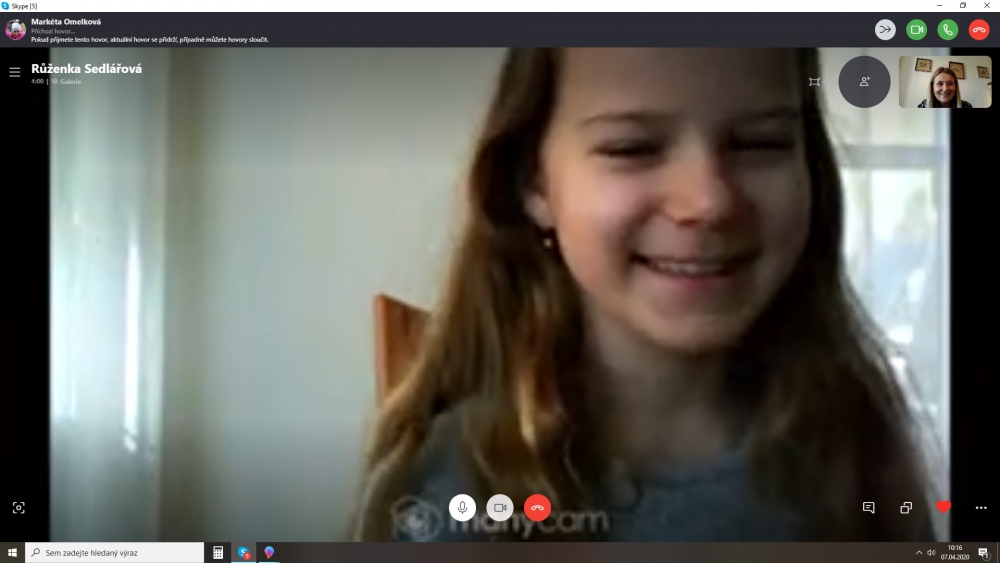Send a heart reaction
The image size is (1000, 563).
coord(943,508)
